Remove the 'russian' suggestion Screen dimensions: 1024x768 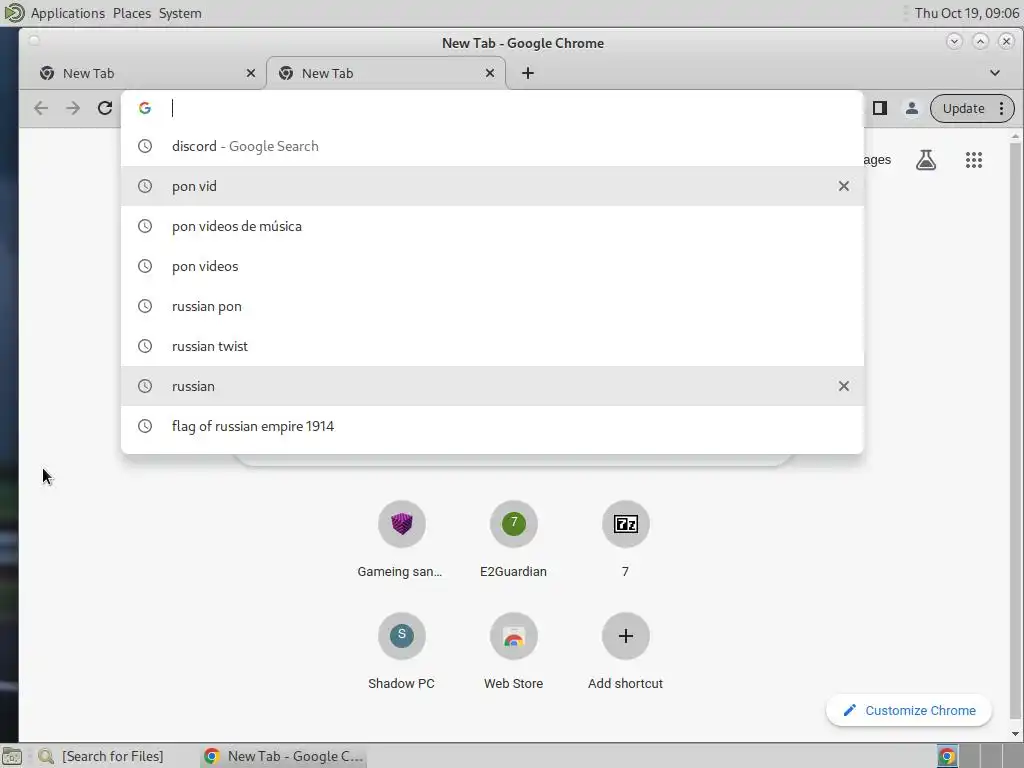[x=844, y=386]
